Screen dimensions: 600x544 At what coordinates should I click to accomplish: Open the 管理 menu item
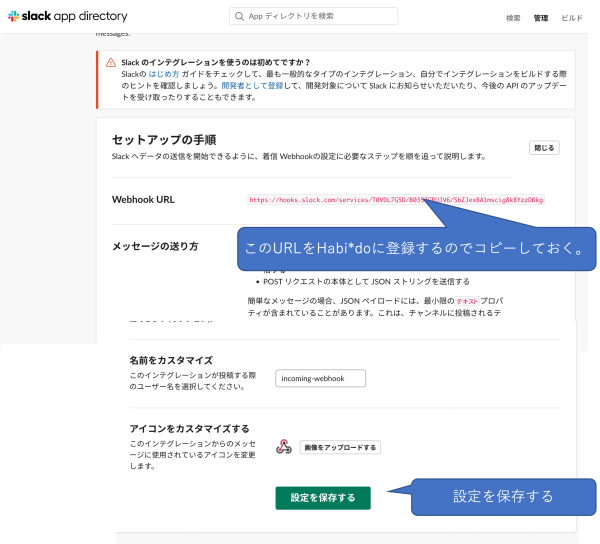point(541,18)
